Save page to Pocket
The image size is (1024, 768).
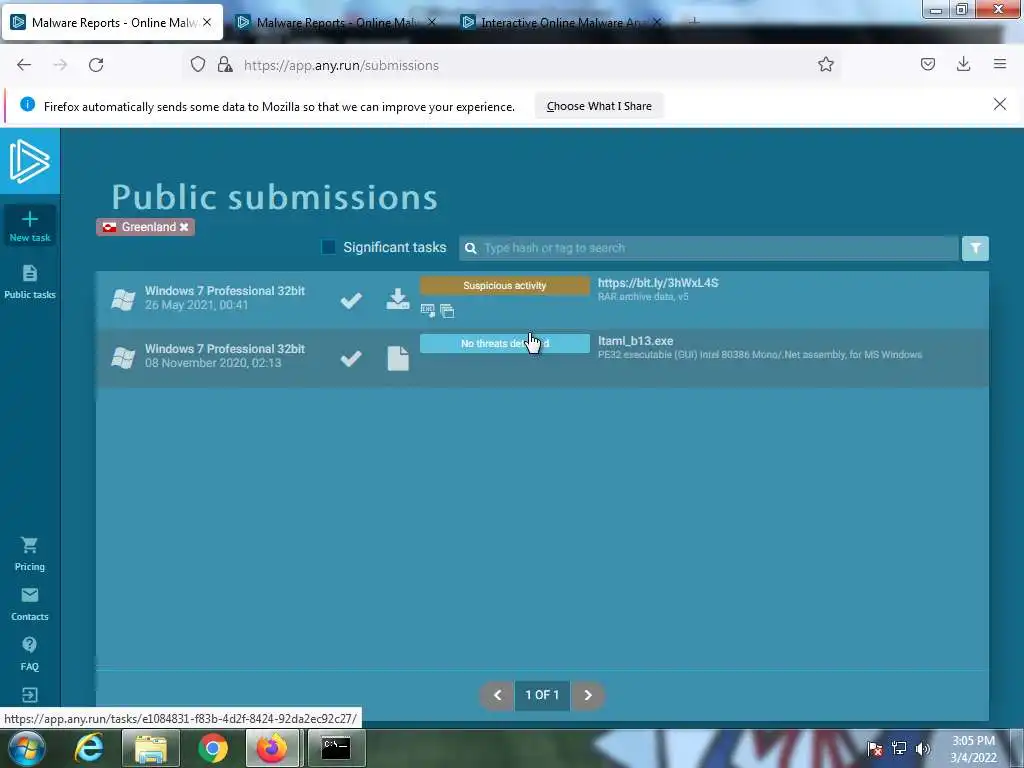pos(927,64)
